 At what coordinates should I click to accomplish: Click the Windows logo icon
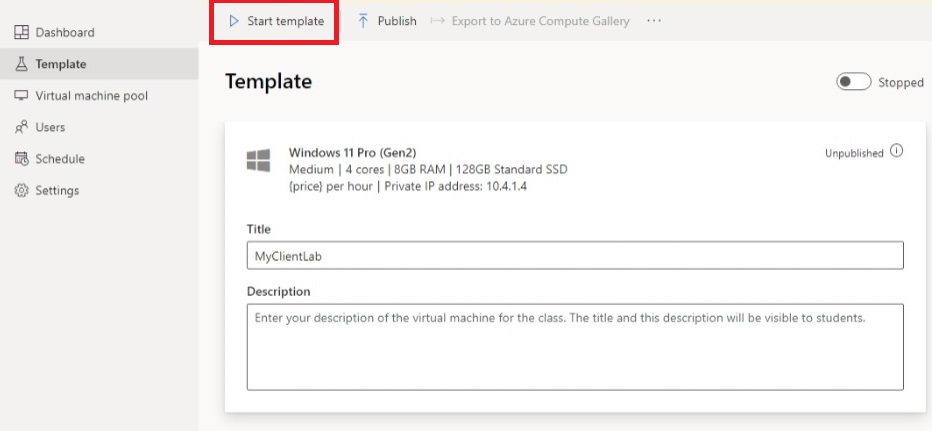(258, 160)
